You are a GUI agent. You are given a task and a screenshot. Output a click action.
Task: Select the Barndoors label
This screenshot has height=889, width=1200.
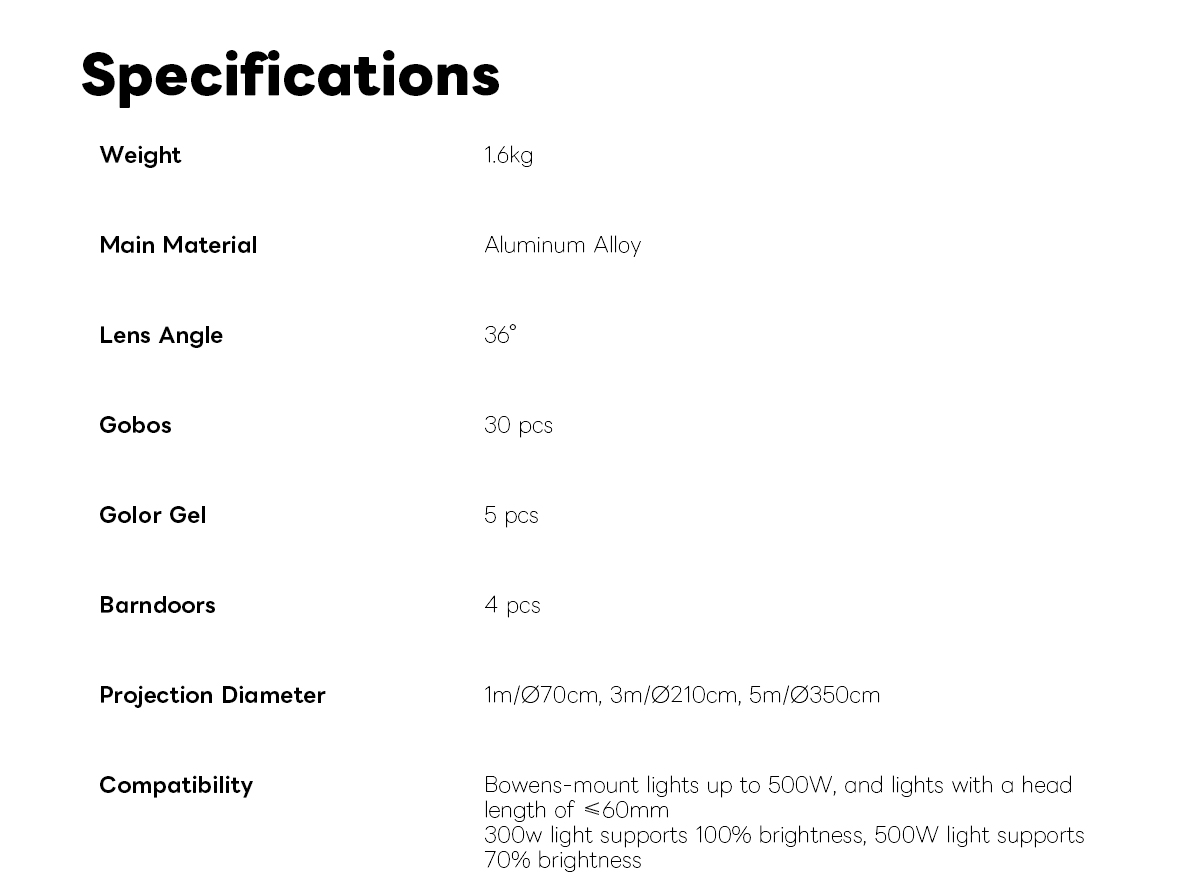coord(157,605)
